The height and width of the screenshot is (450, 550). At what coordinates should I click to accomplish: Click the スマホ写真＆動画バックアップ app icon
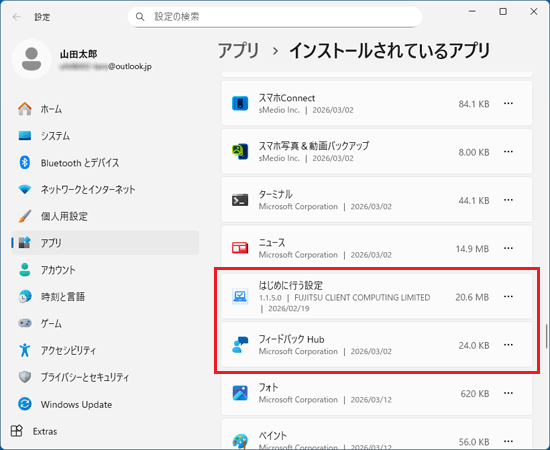coord(240,152)
